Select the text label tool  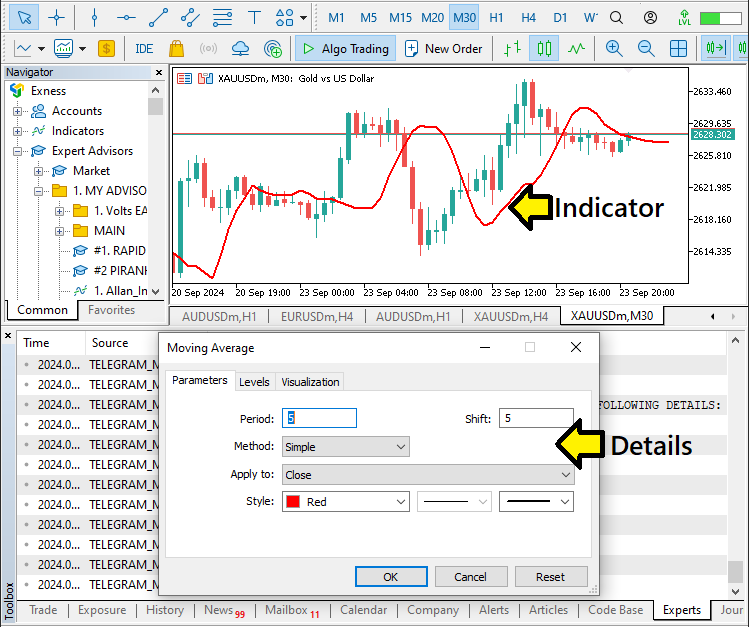point(254,18)
